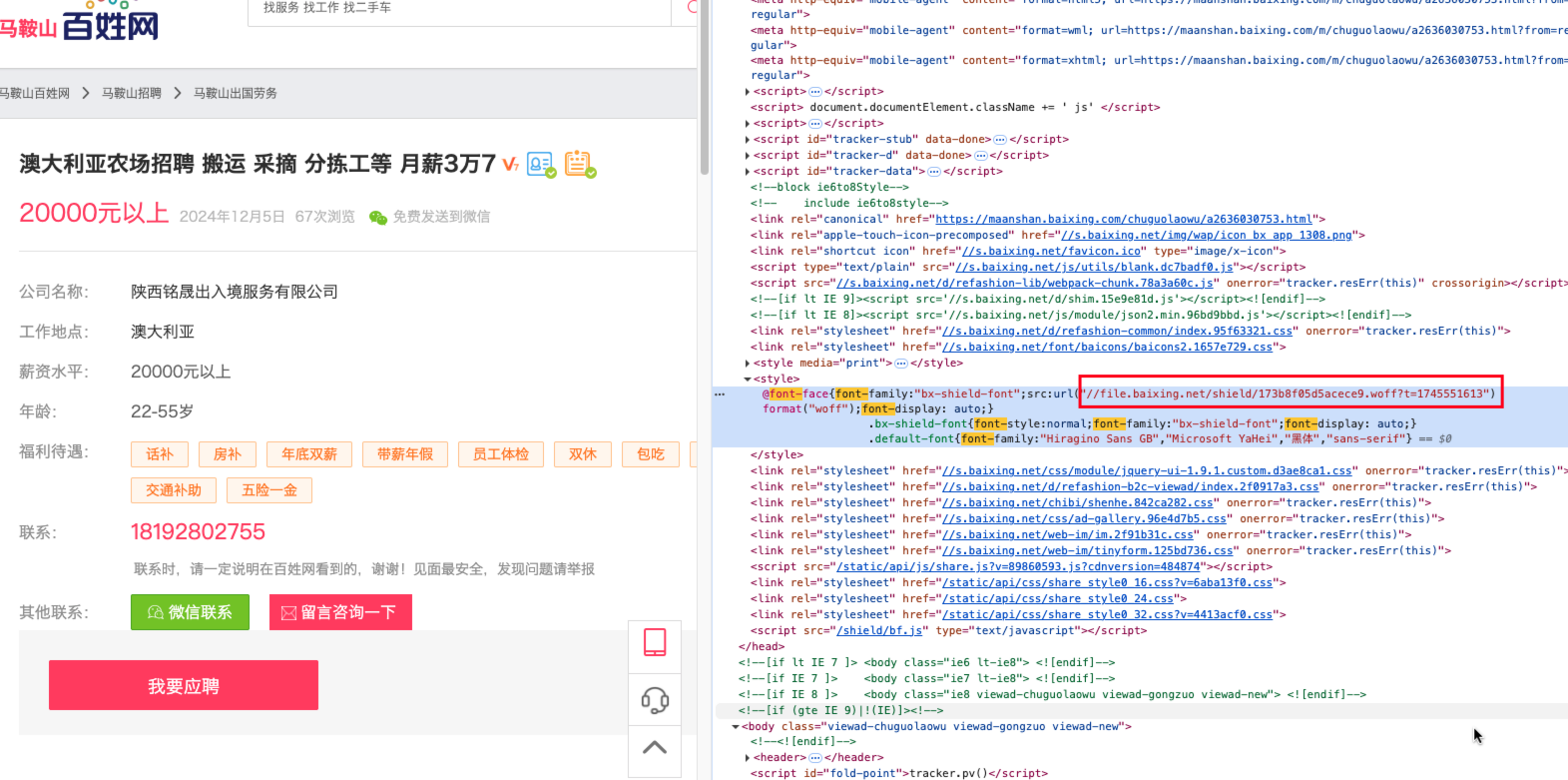Open the im.2f91b31c.css link
This screenshot has width=1568, height=780.
[1068, 535]
